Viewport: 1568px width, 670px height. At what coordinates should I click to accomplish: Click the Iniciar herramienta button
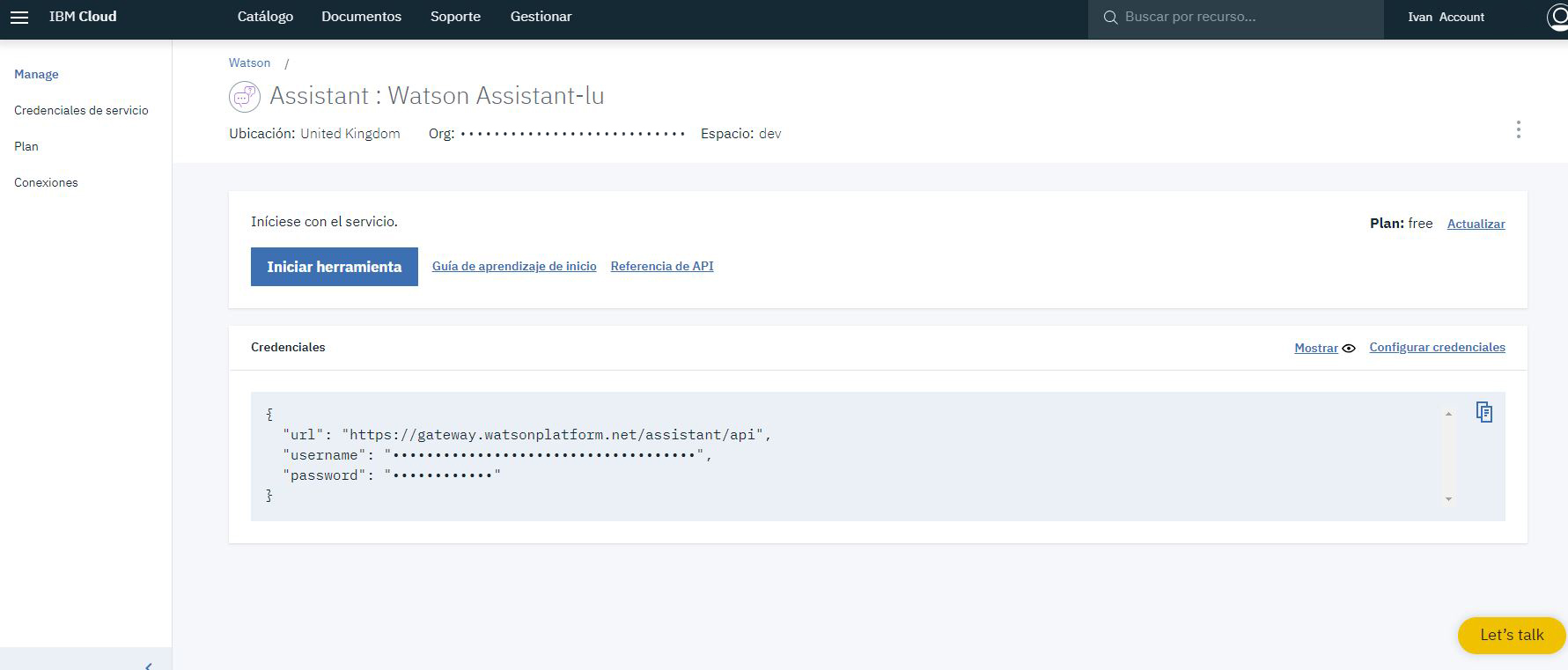click(x=335, y=267)
